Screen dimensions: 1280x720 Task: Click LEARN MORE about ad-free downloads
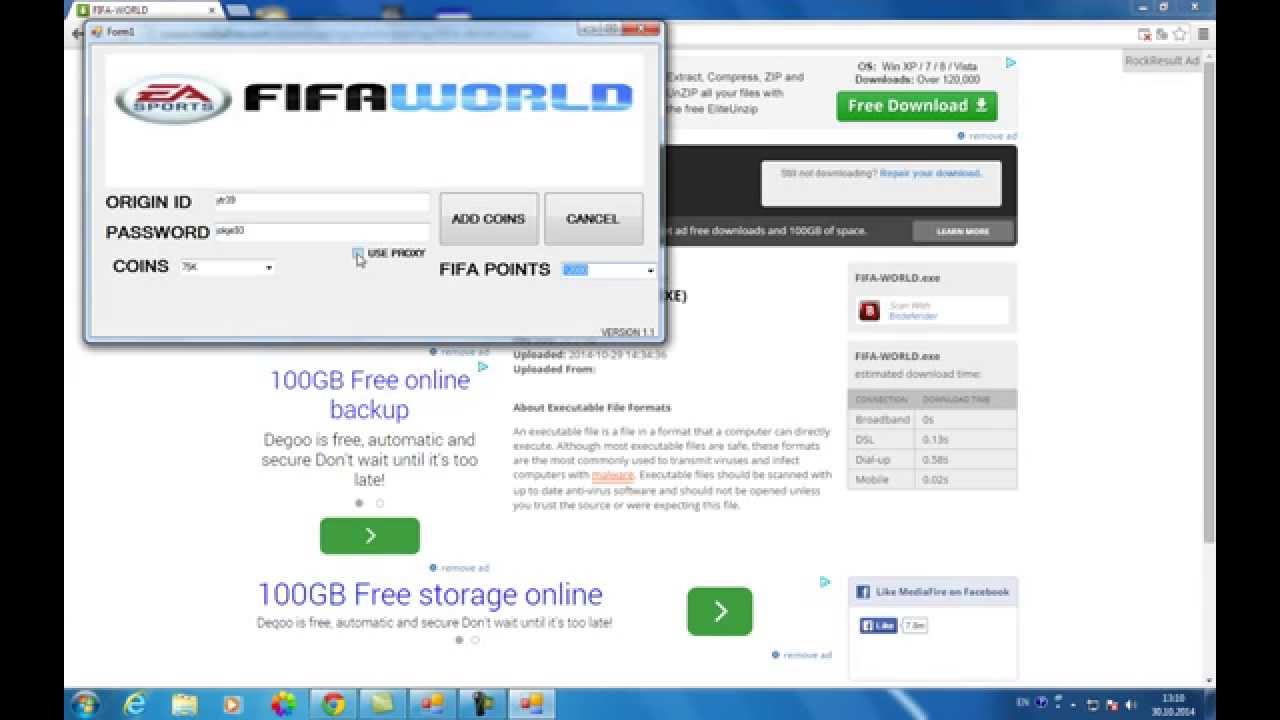963,231
